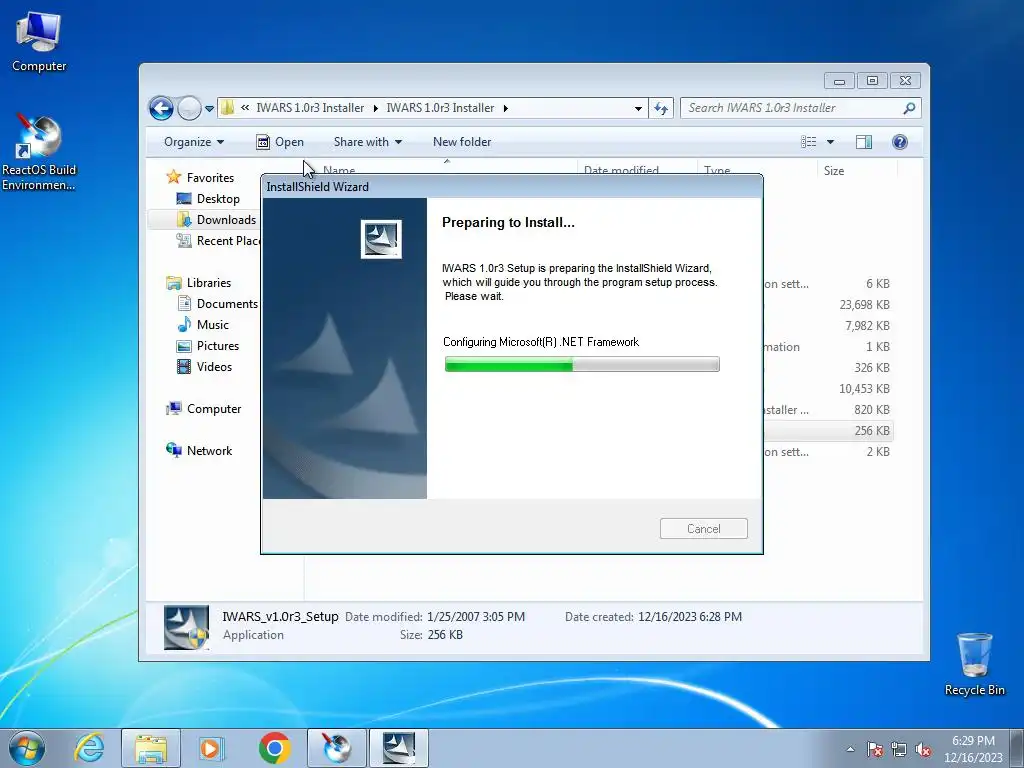1024x768 pixels.
Task: Click ReactOS Build Environment taskbar icon
Action: point(337,748)
